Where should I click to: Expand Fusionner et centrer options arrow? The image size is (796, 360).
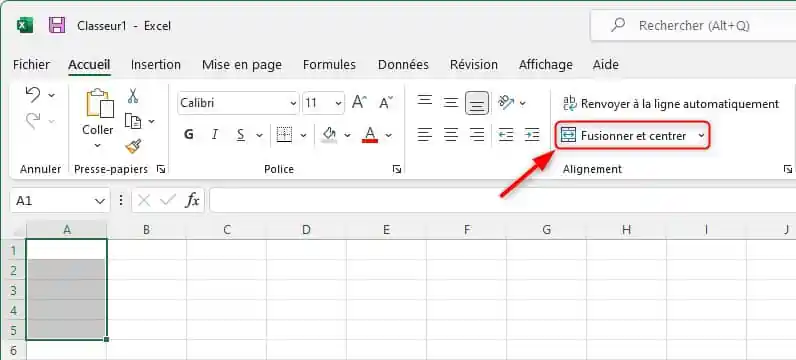pos(701,136)
